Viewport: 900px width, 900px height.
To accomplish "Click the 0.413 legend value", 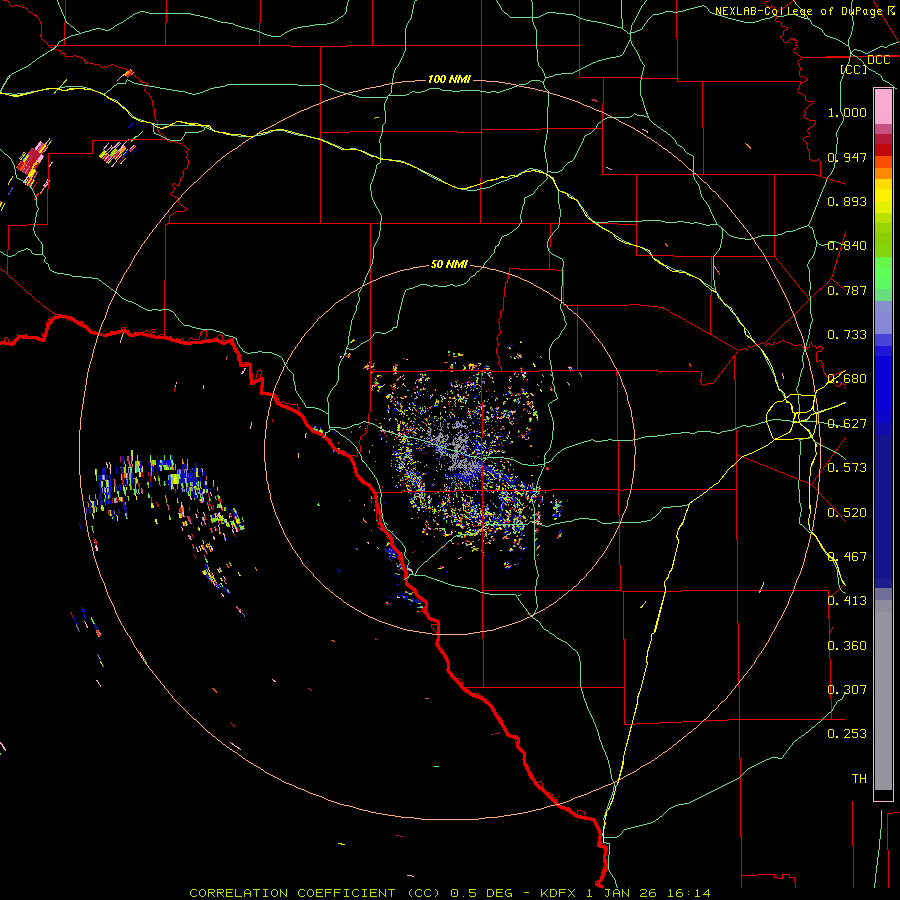I will point(847,601).
